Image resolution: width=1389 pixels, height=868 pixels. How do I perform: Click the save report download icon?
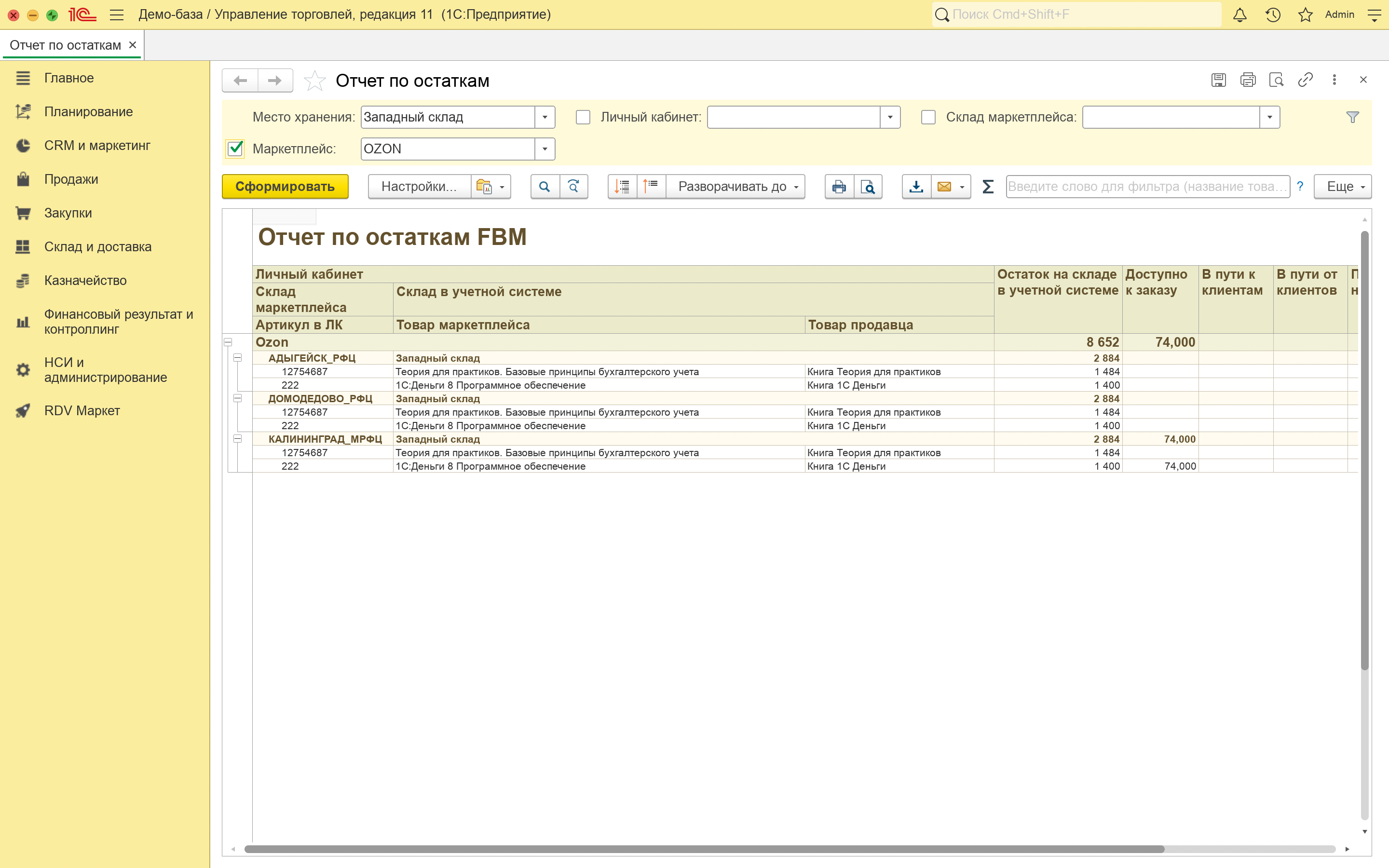pos(916,187)
